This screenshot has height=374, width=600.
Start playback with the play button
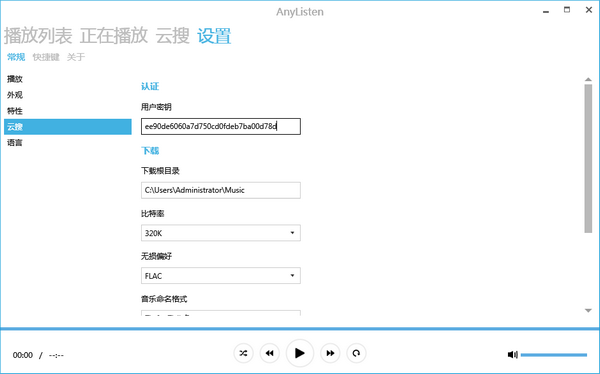[x=300, y=353]
